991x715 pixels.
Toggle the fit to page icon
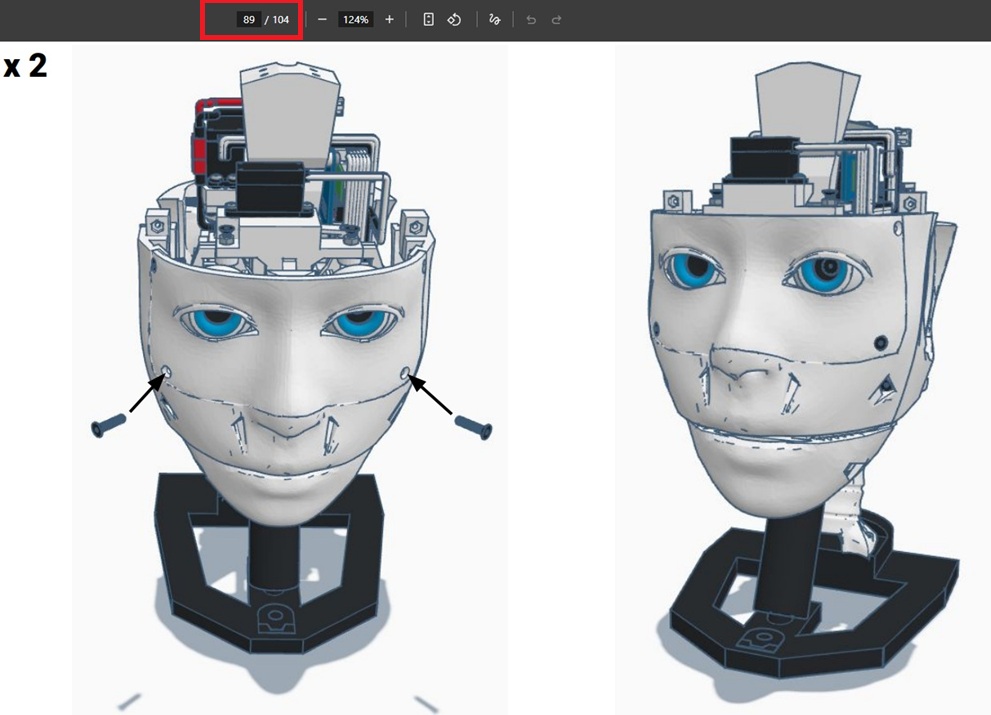pos(428,20)
